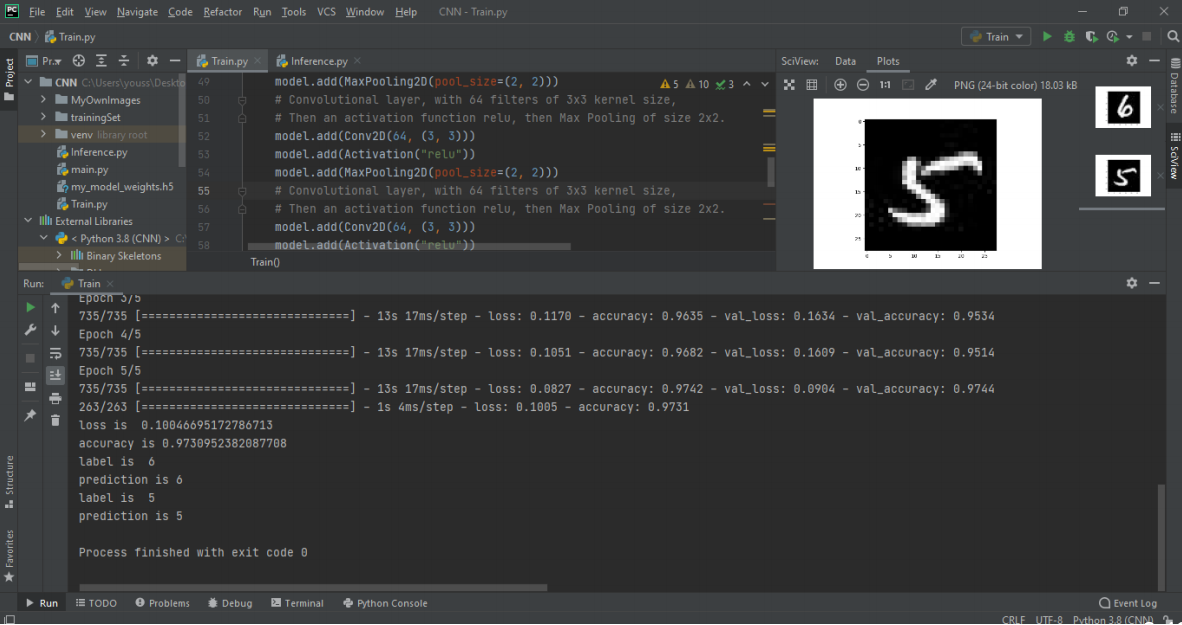Viewport: 1182px width, 625px height.
Task: Close the Train.py editor tab
Action: (x=258, y=61)
